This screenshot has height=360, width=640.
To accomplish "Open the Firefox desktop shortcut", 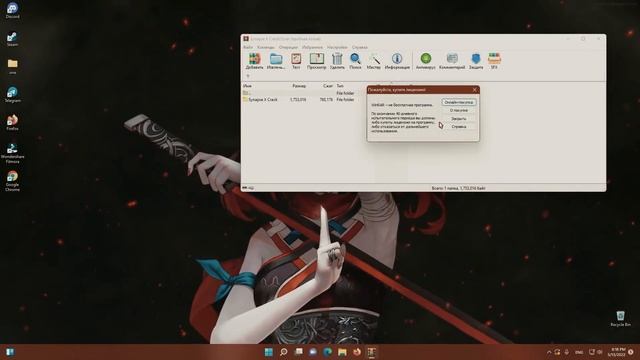I will pos(12,122).
